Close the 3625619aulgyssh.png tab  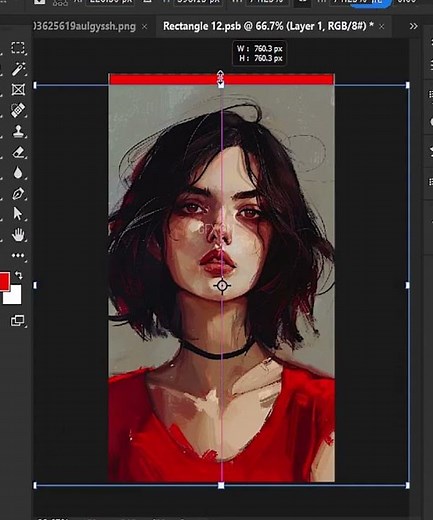(x=144, y=27)
